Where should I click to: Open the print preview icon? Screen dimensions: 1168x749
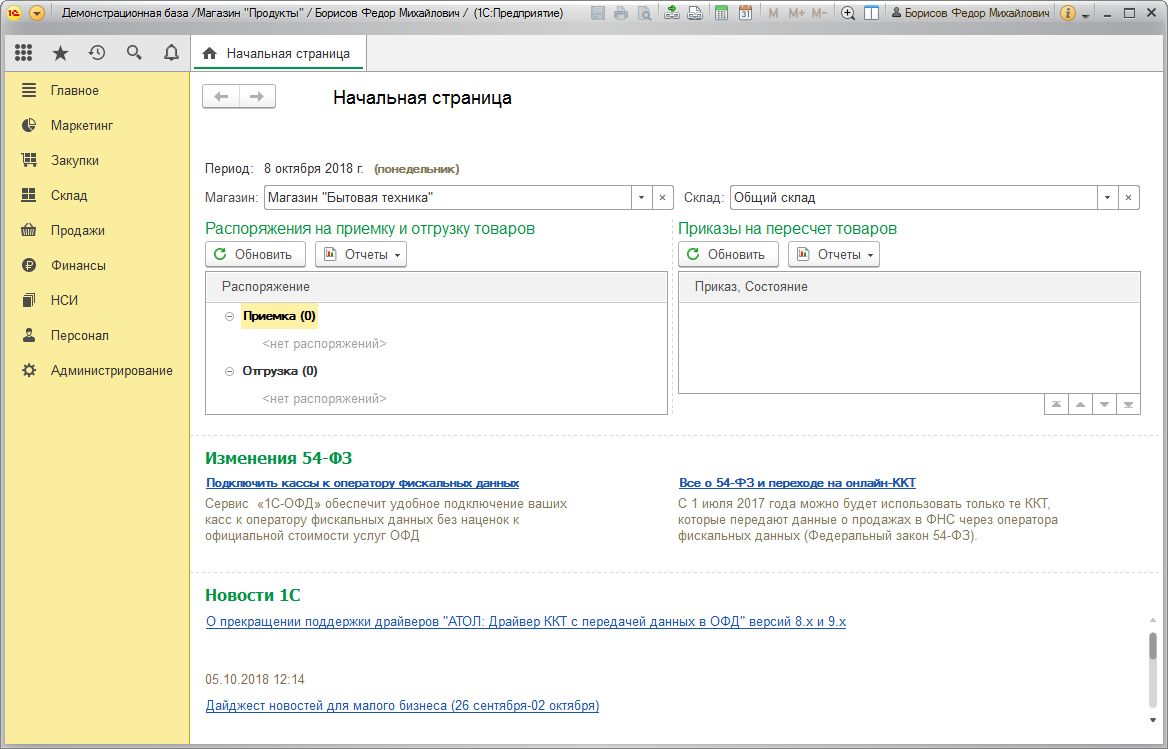645,13
